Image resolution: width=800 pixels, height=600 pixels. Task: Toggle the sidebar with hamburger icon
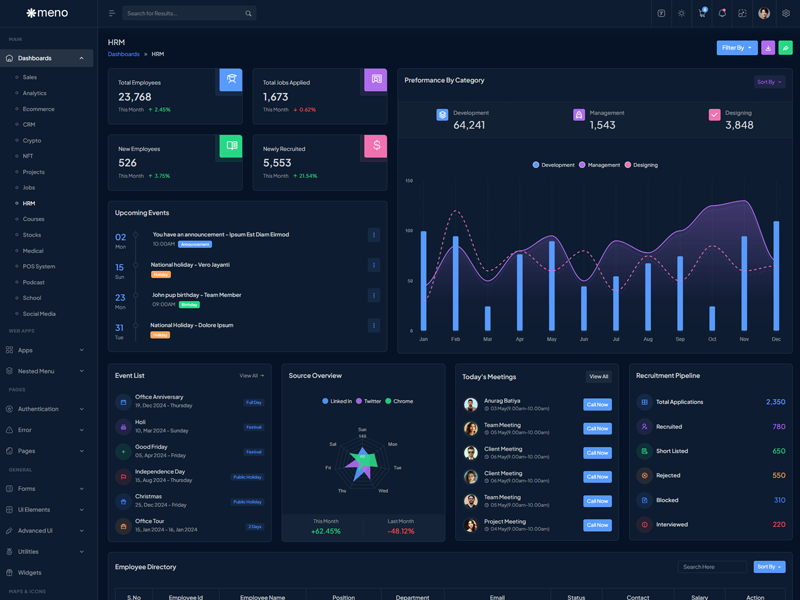(111, 14)
